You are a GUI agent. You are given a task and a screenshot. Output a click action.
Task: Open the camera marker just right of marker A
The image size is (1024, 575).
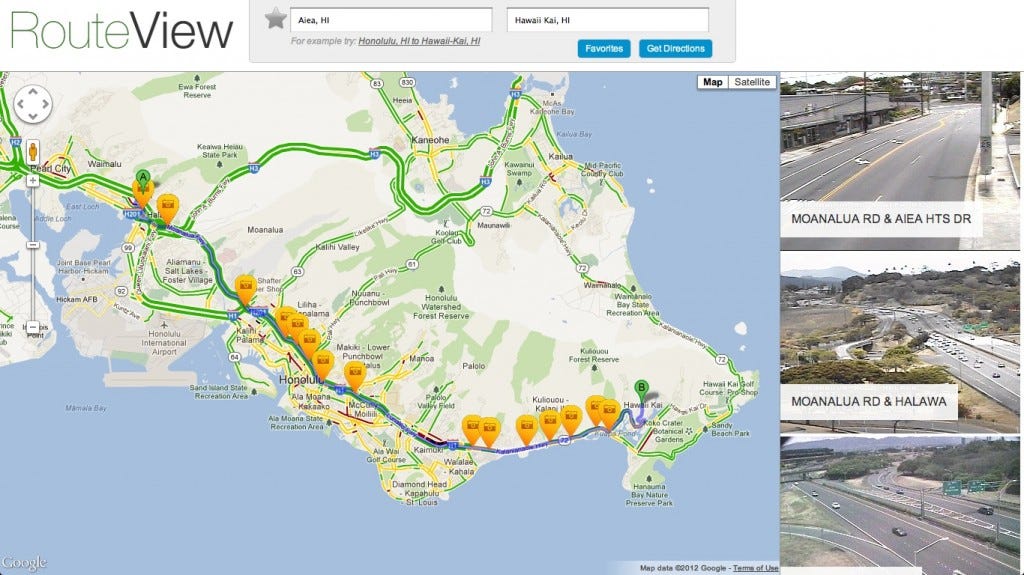pyautogui.click(x=168, y=208)
